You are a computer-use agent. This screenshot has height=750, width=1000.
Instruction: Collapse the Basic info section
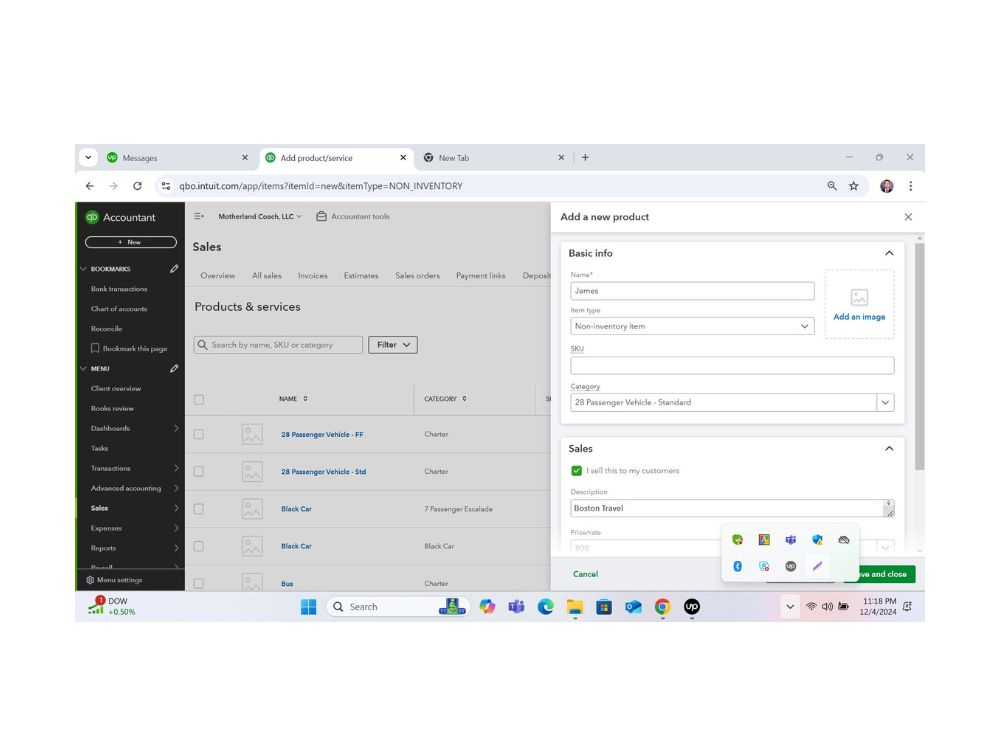(889, 253)
